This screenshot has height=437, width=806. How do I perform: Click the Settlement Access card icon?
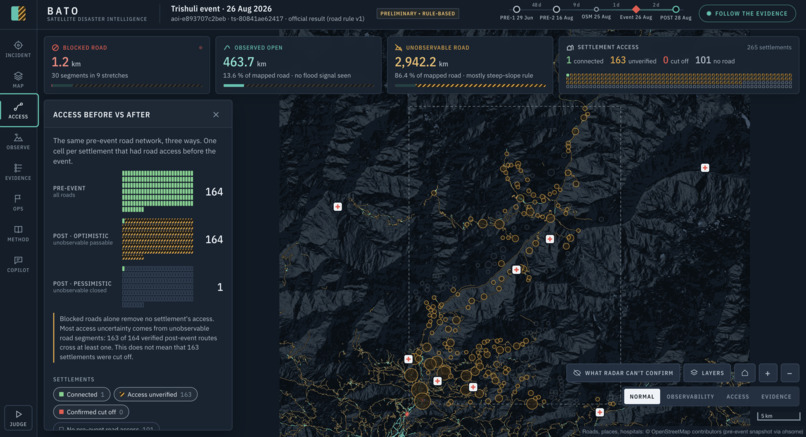[x=570, y=47]
